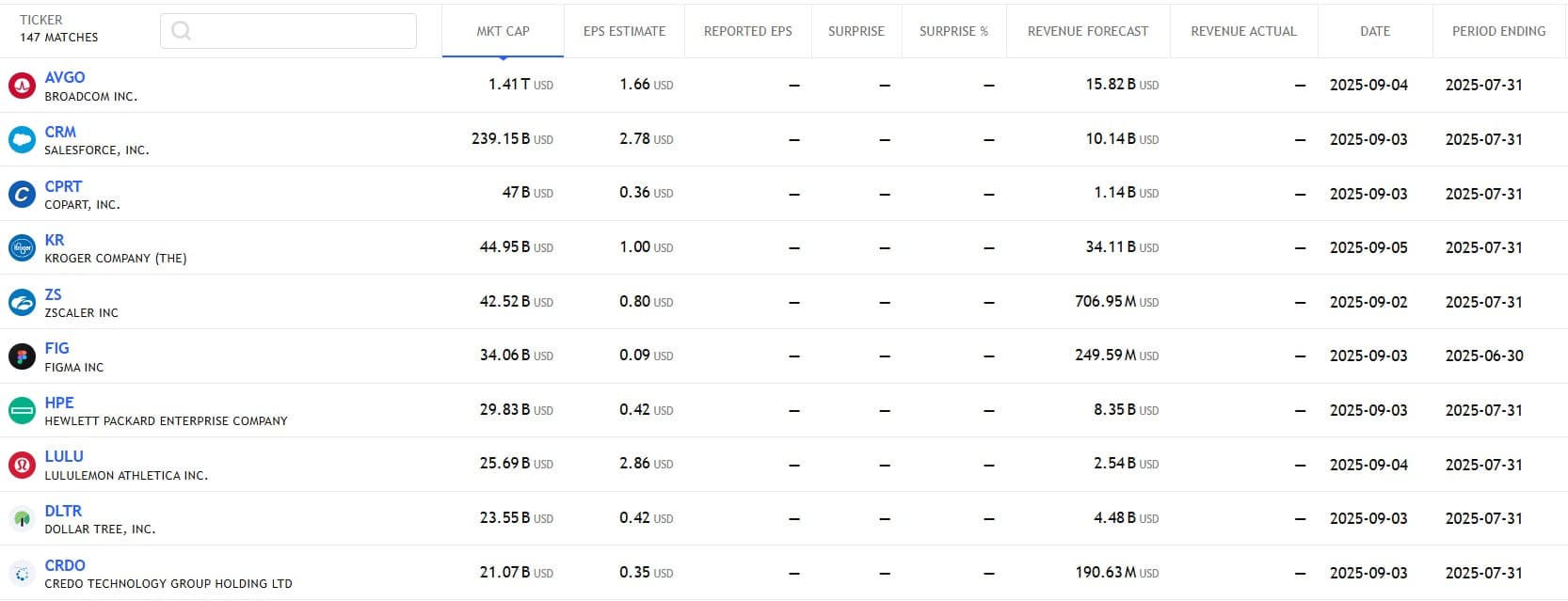
Task: Click the 239.15 B market cap value
Action: coord(512,139)
